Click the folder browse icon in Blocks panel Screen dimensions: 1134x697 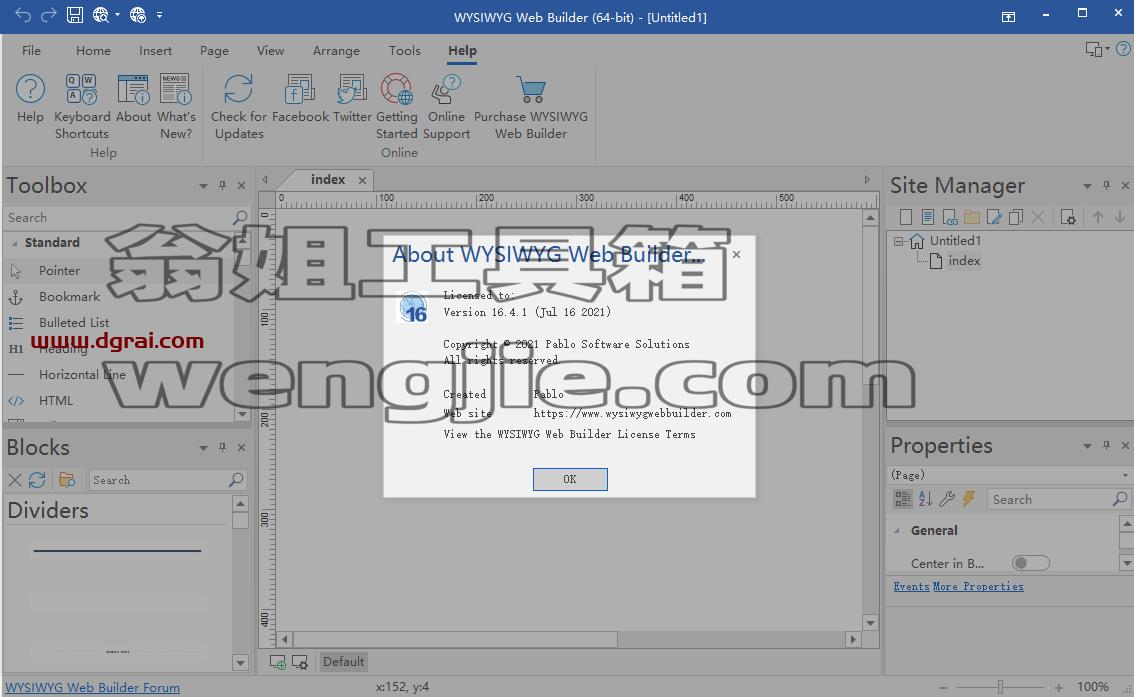coord(67,479)
